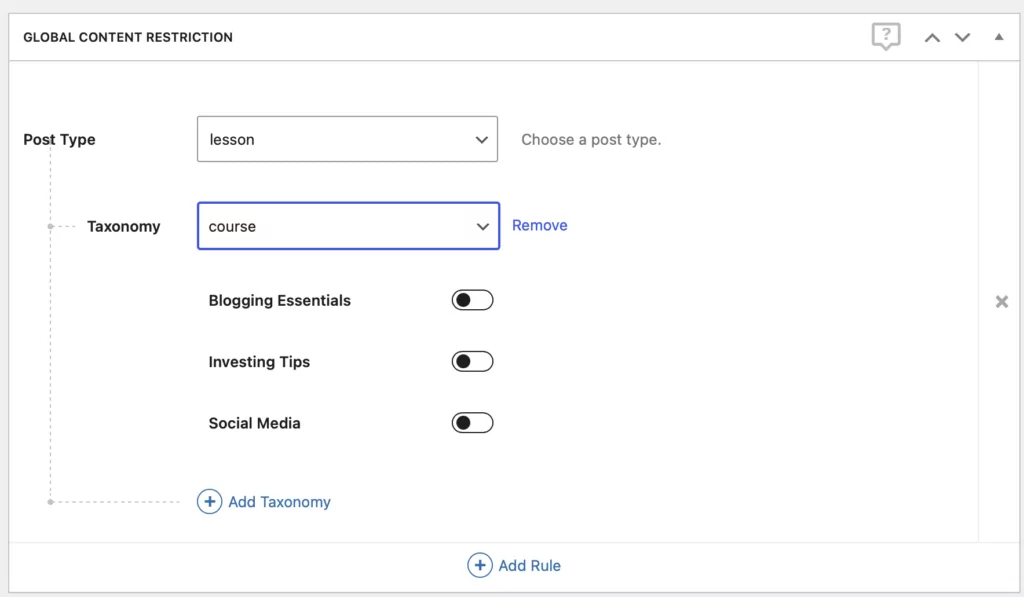The image size is (1024, 597).
Task: Click the Add Rule link text
Action: [530, 566]
